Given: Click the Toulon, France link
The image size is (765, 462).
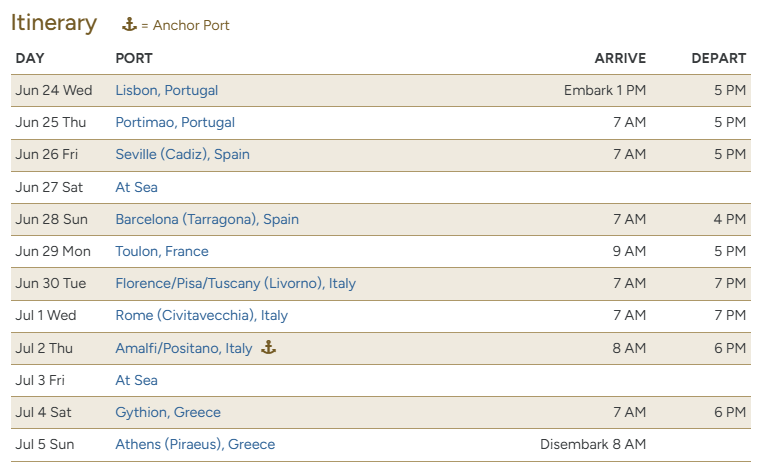Looking at the screenshot, I should tap(162, 251).
